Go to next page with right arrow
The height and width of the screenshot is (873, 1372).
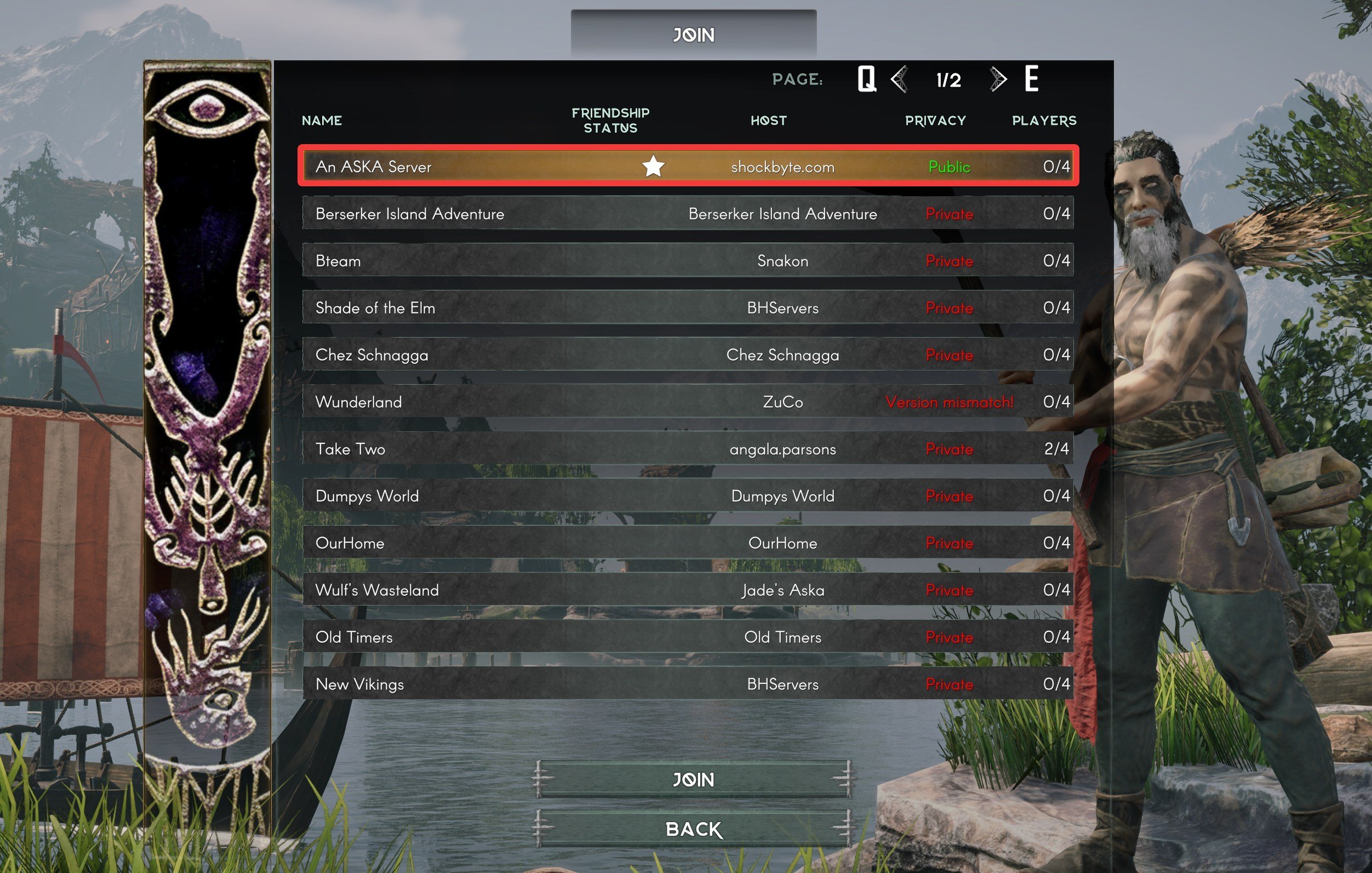[x=998, y=78]
